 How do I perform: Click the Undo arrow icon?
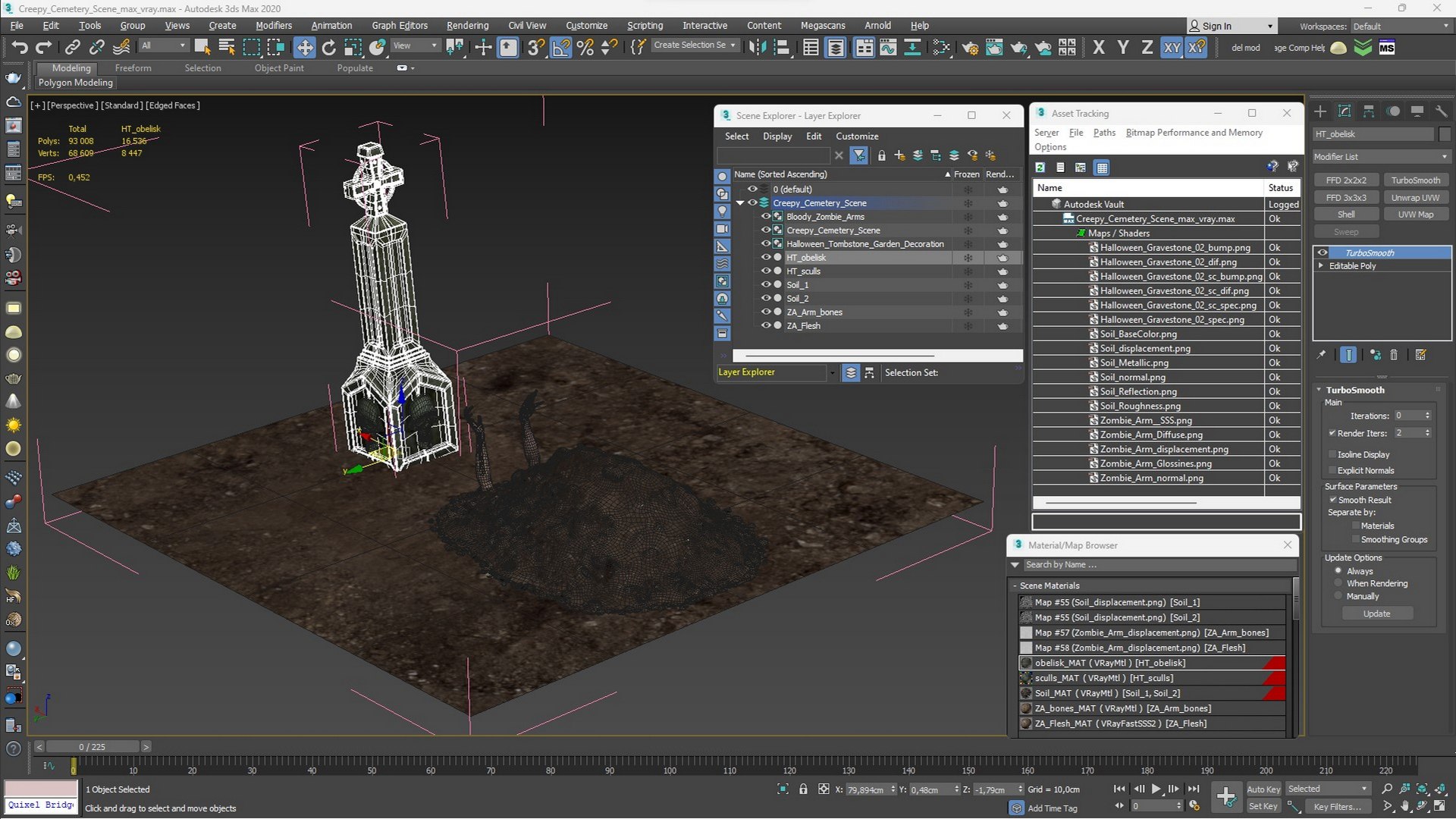[x=19, y=48]
